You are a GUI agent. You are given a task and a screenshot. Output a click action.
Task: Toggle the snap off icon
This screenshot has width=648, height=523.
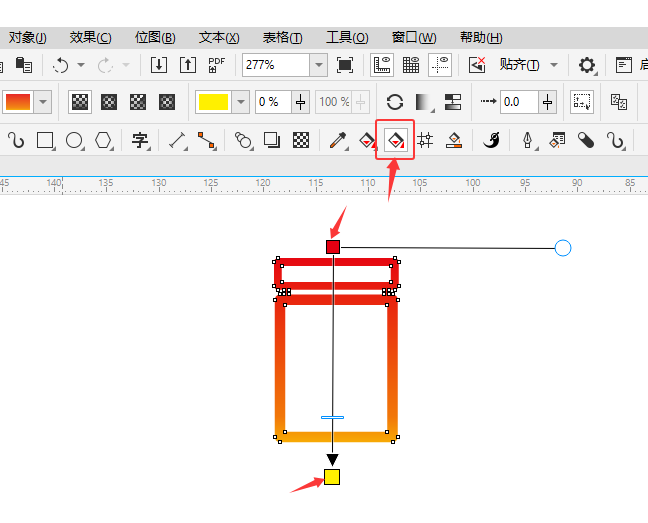[476, 65]
